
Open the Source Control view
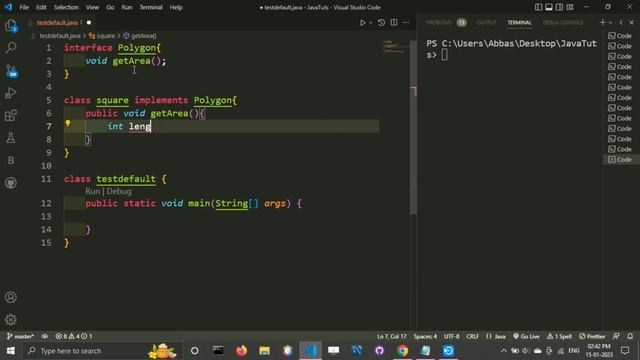point(11,71)
